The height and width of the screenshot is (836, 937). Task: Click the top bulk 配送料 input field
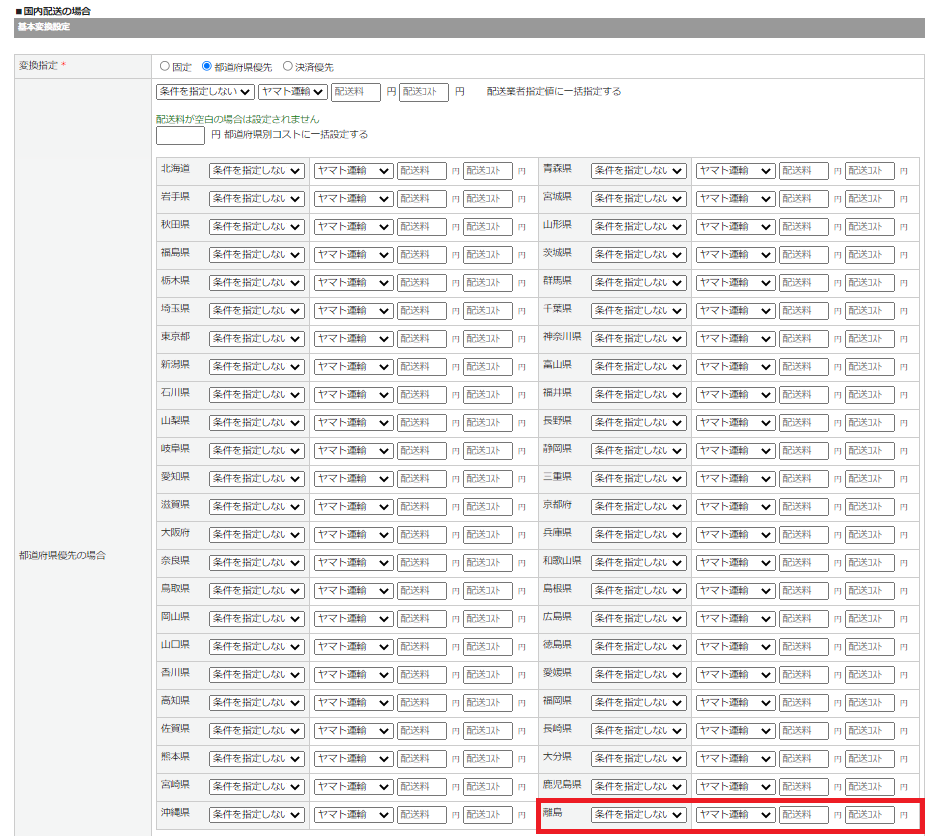point(356,92)
